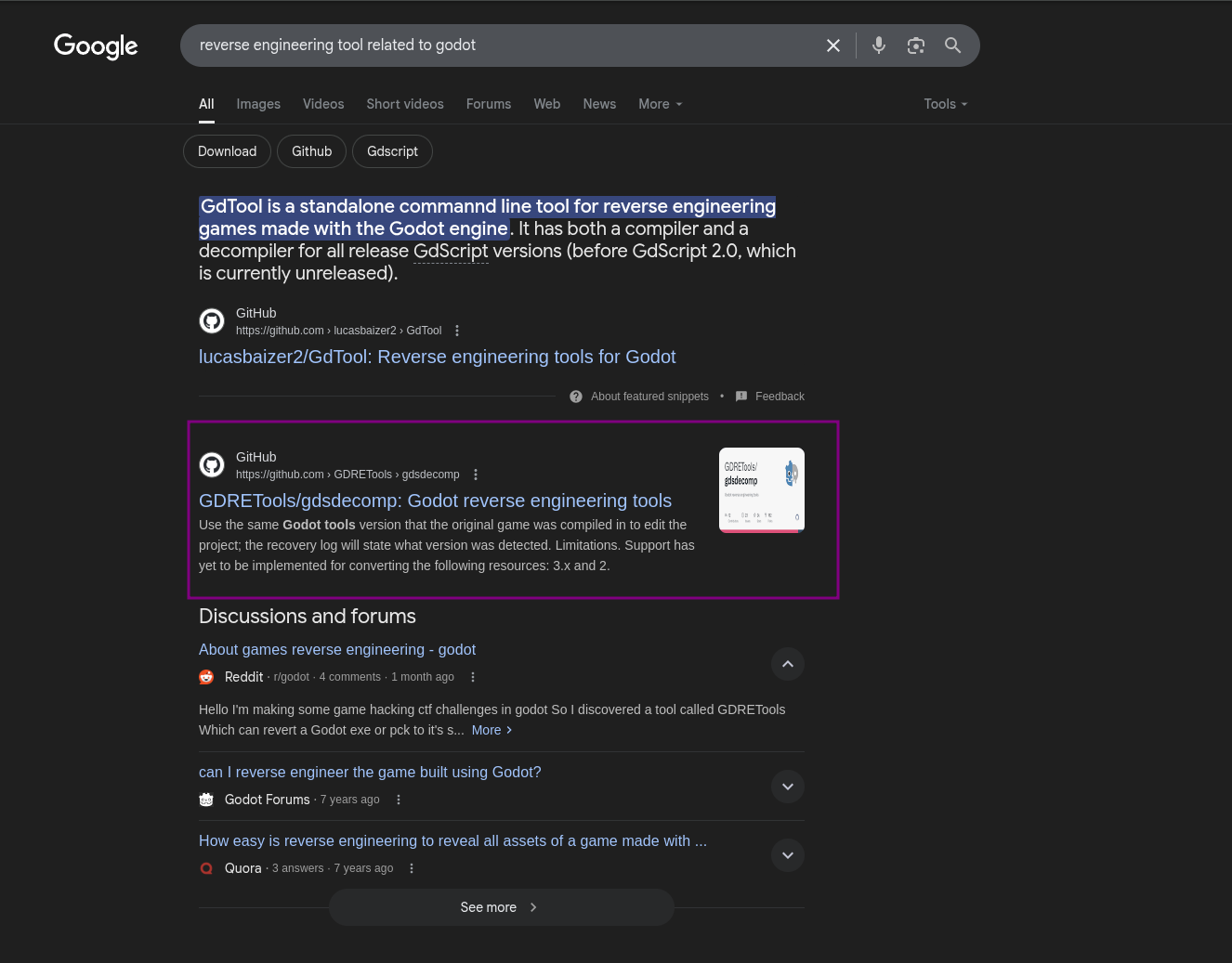Open the three-dot menu beside the gdsdecomp result
This screenshot has width=1232, height=963.
coord(476,475)
